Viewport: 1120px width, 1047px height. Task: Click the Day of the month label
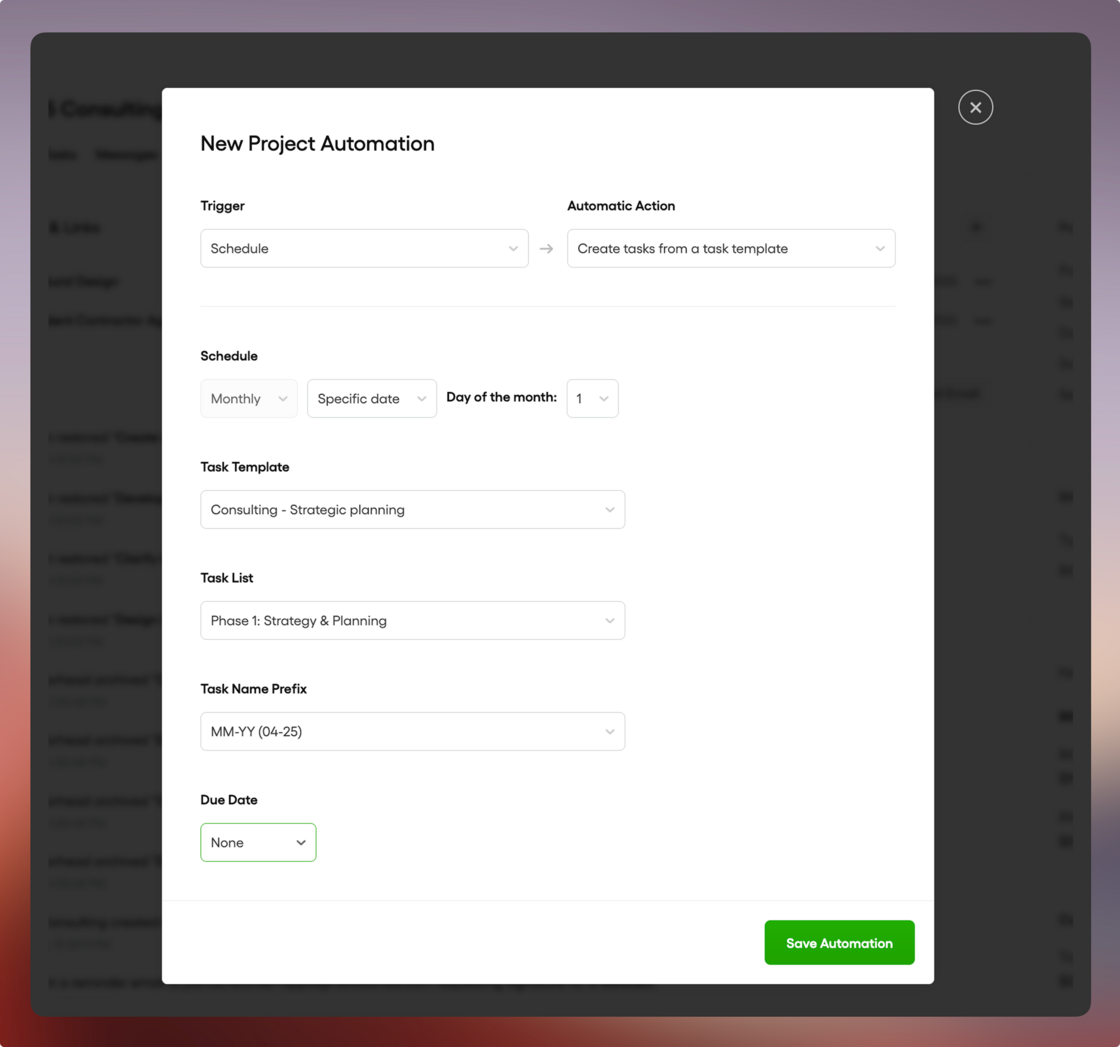pyautogui.click(x=501, y=397)
